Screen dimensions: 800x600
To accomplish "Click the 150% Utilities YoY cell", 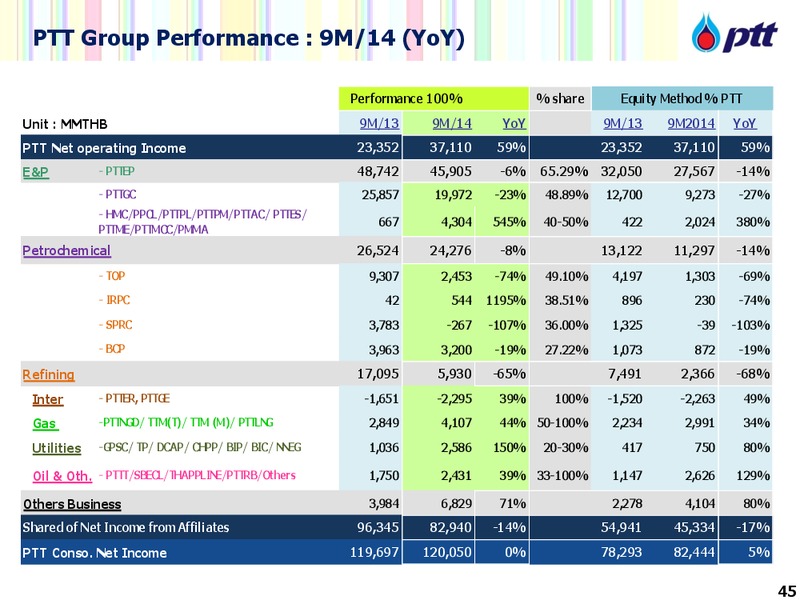I will coord(510,448).
